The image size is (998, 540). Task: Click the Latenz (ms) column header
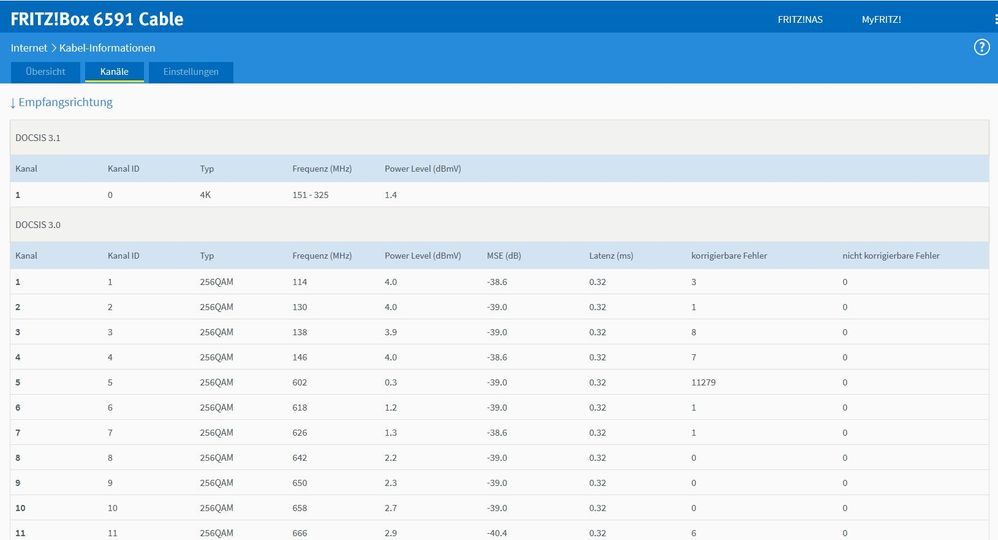(611, 256)
